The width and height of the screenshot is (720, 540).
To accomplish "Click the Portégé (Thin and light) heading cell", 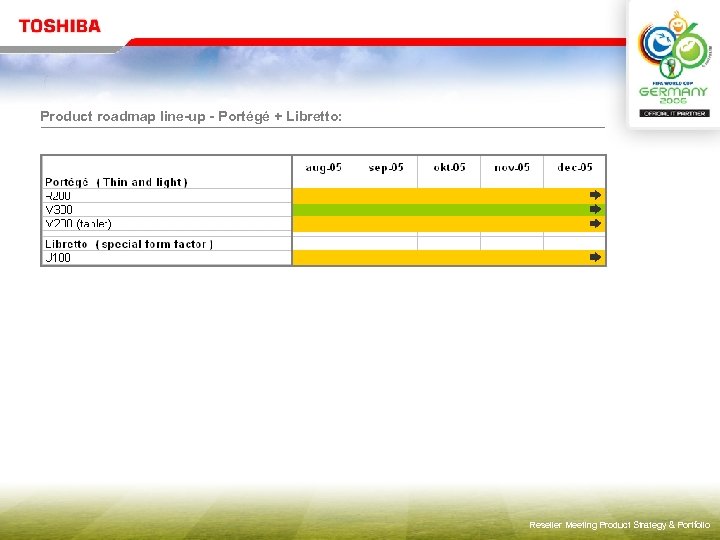I will pyautogui.click(x=167, y=172).
